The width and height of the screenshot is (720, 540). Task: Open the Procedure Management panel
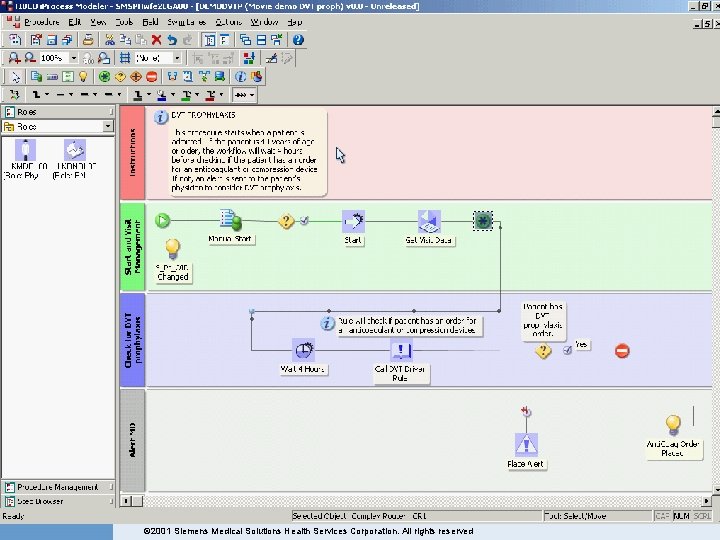[x=58, y=487]
